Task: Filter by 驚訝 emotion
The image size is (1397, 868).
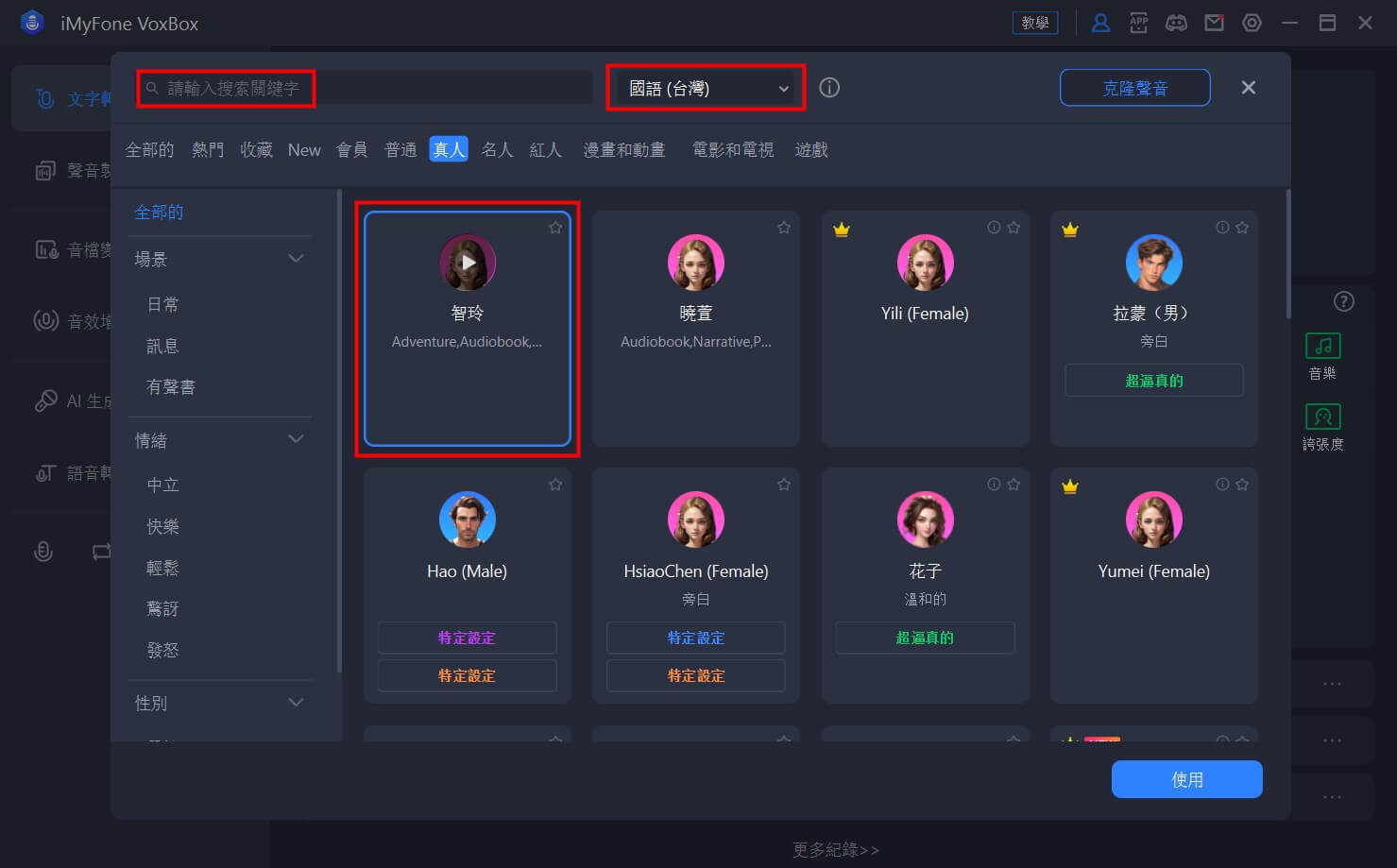Action: 162,609
